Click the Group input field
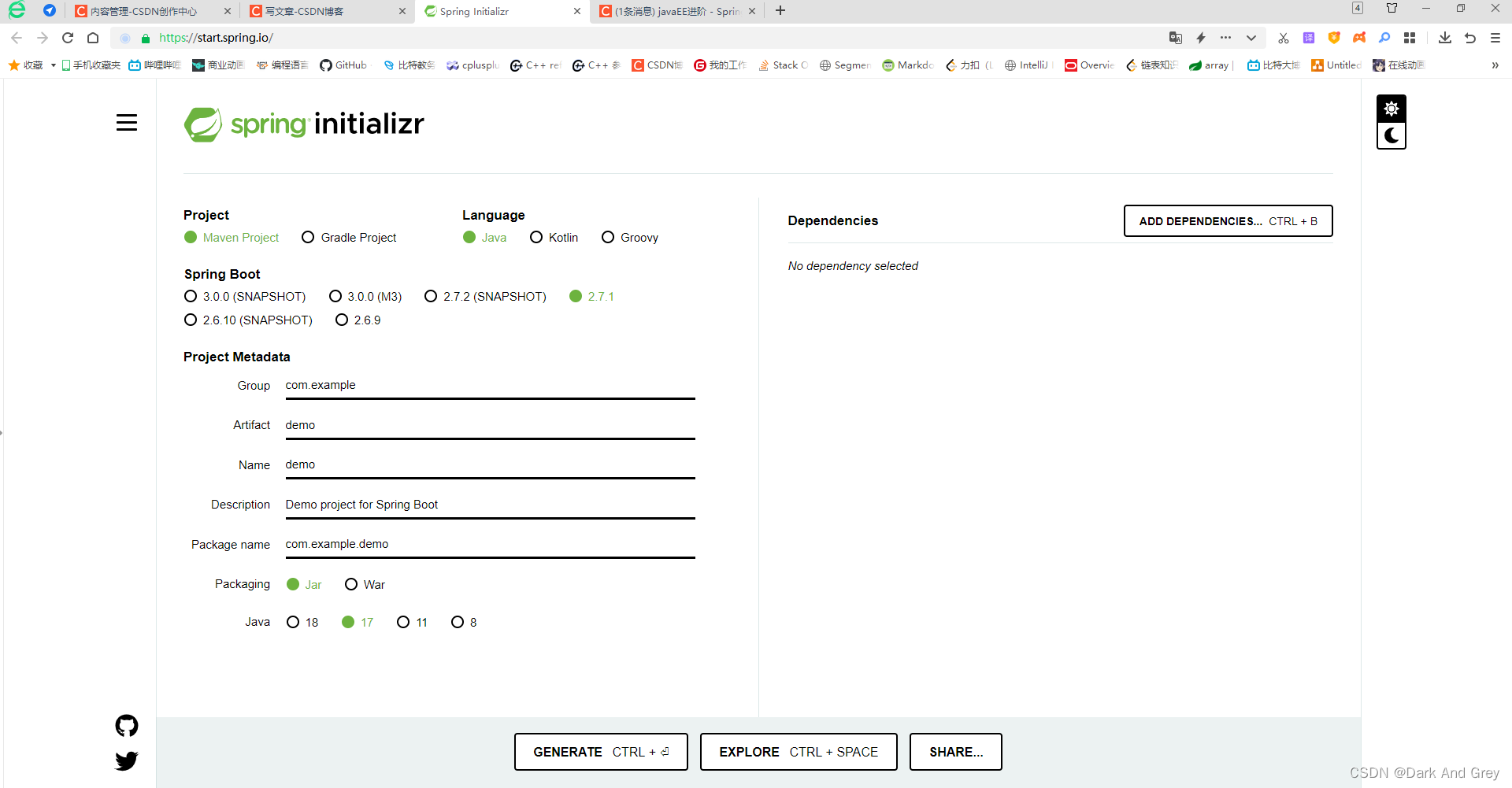 coord(490,386)
